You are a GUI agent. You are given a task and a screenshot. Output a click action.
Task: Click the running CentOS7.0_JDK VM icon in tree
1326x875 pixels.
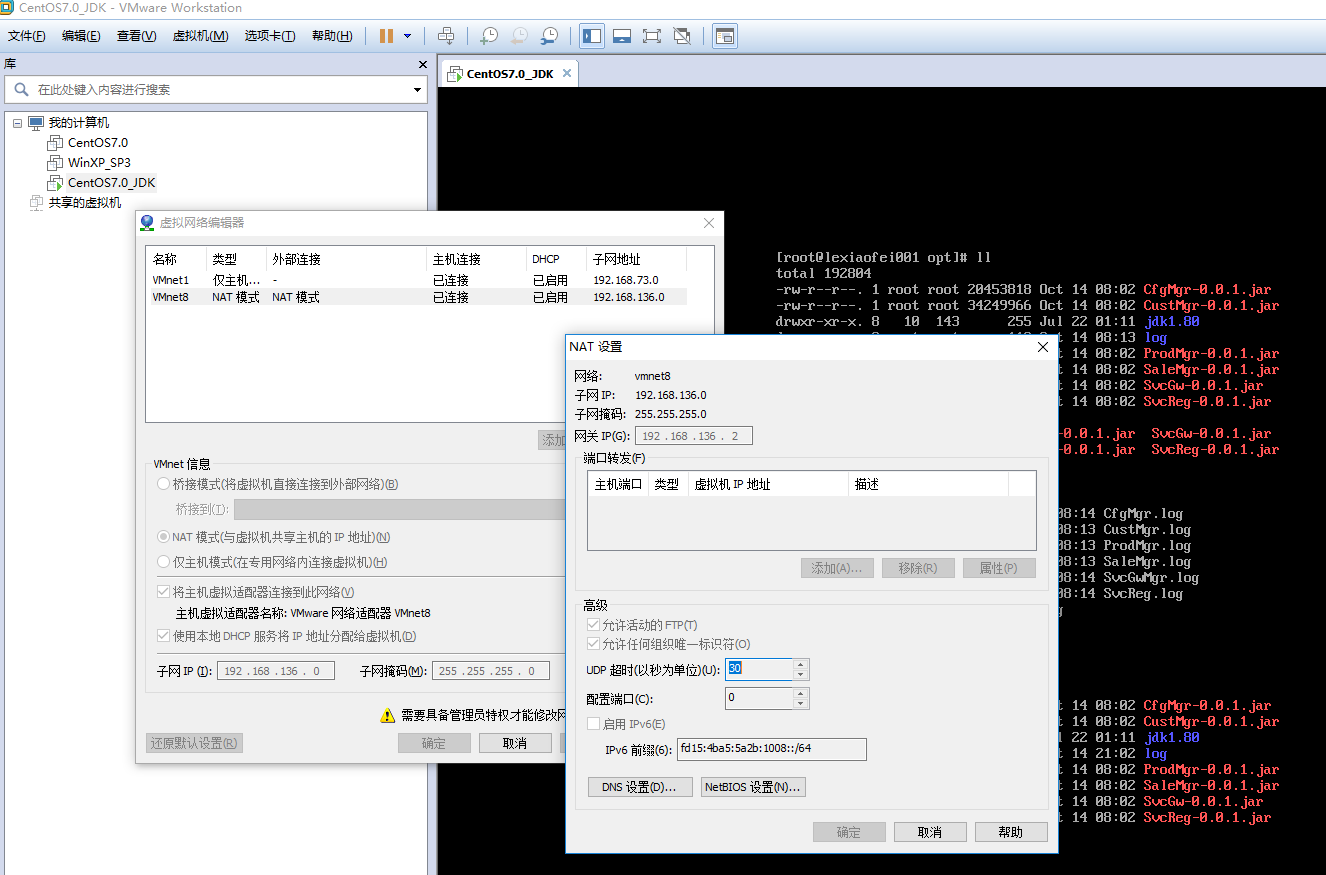[x=56, y=182]
